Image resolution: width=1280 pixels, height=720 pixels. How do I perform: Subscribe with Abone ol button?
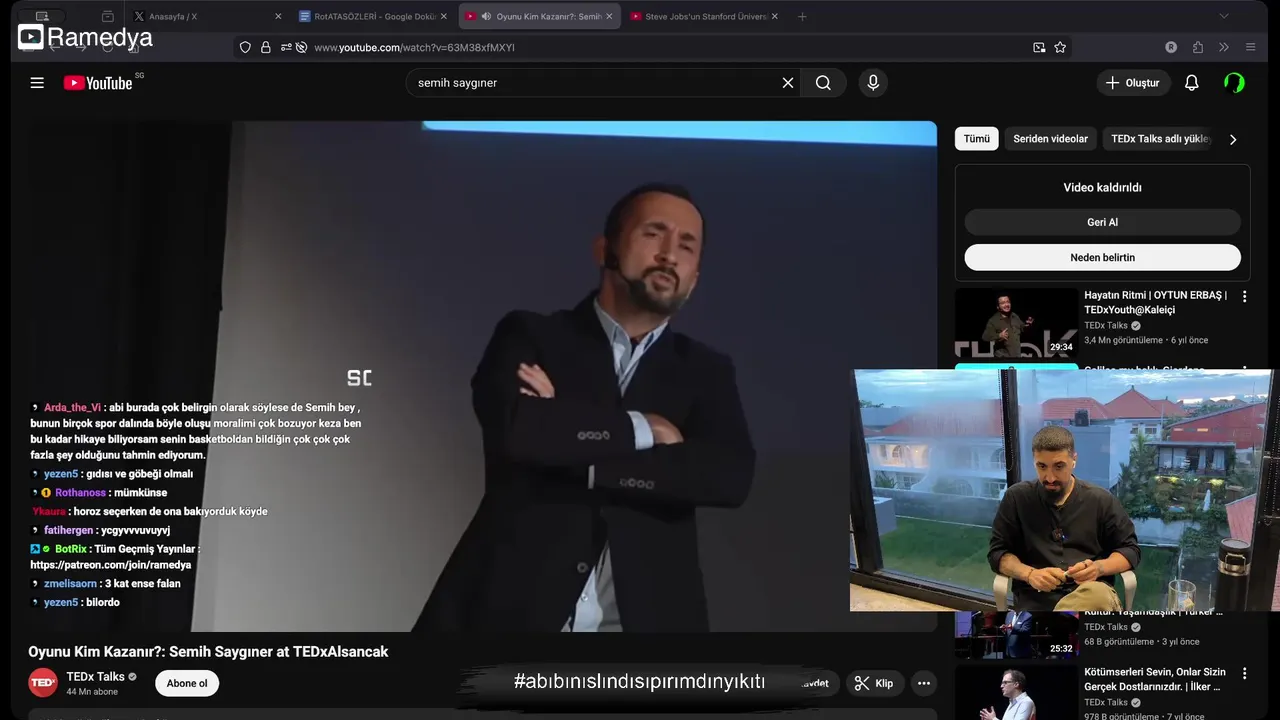pyautogui.click(x=187, y=684)
